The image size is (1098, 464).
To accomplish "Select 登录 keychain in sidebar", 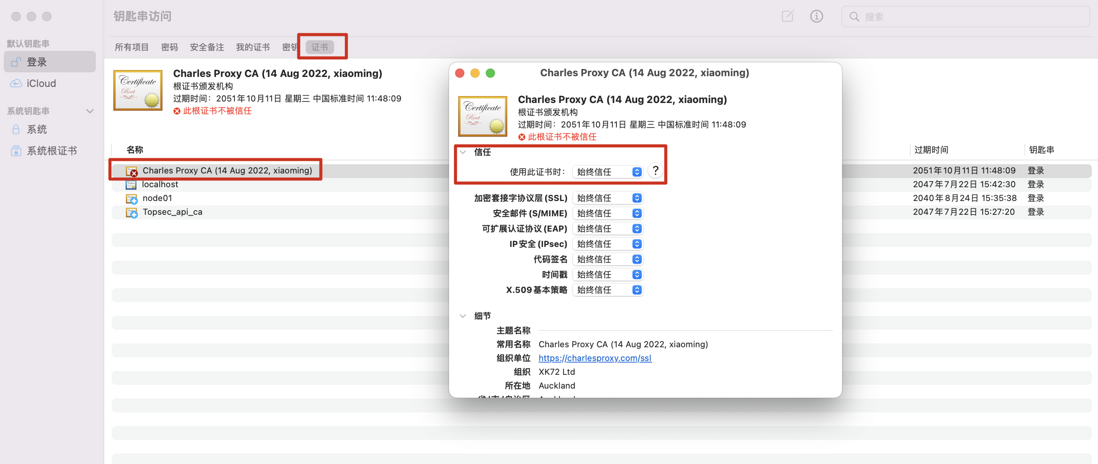I will [x=50, y=62].
